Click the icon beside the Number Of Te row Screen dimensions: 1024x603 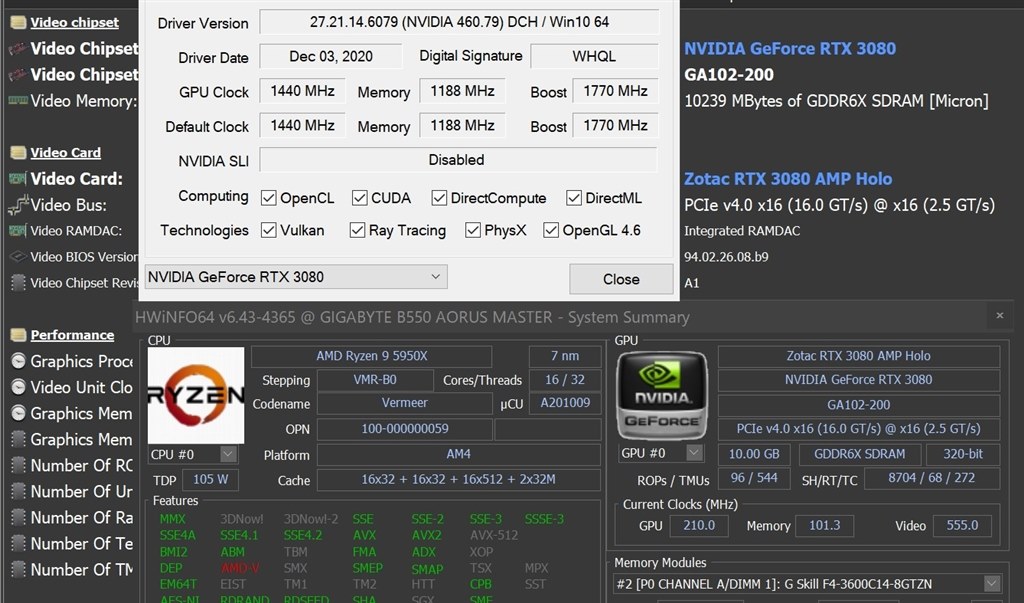18,544
